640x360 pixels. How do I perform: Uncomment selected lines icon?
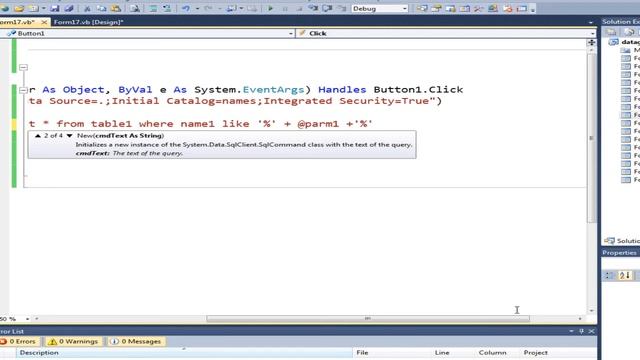(x=167, y=8)
